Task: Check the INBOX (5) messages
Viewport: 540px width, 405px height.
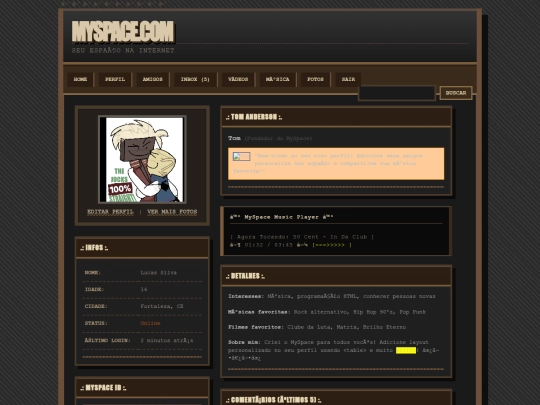Action: (195, 80)
